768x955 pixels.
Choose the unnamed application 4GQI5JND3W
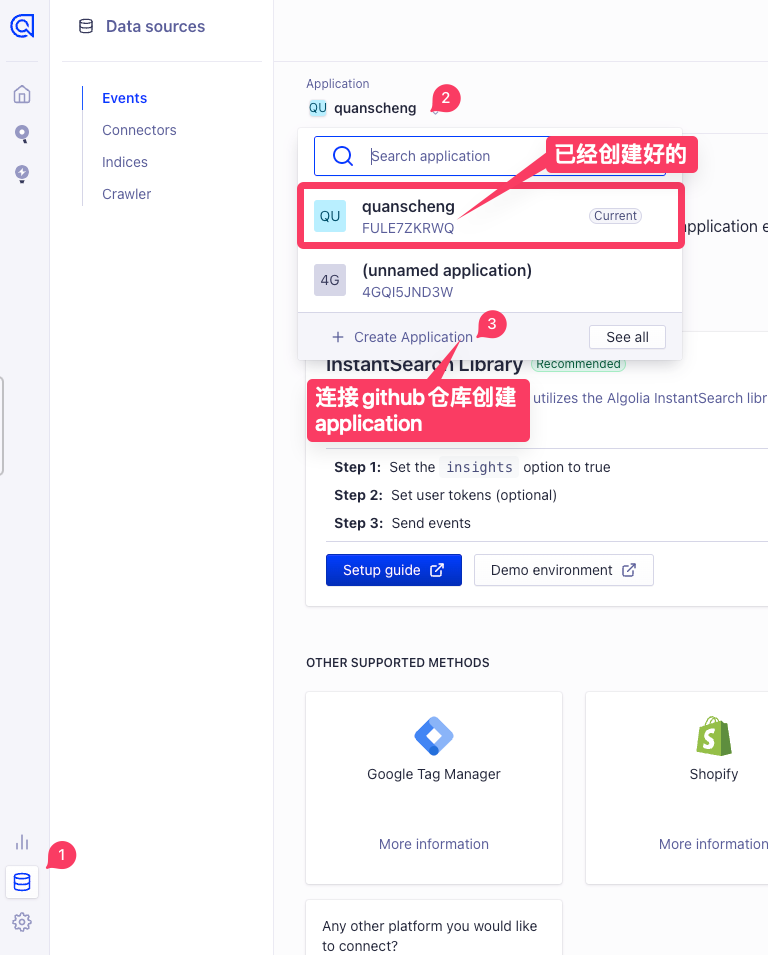(490, 280)
